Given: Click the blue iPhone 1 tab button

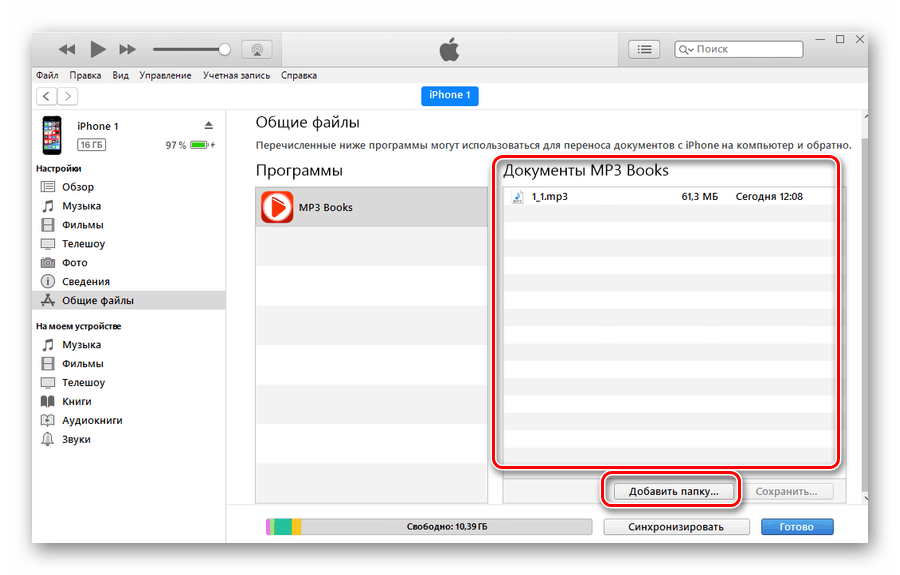Looking at the screenshot, I should click(x=449, y=95).
